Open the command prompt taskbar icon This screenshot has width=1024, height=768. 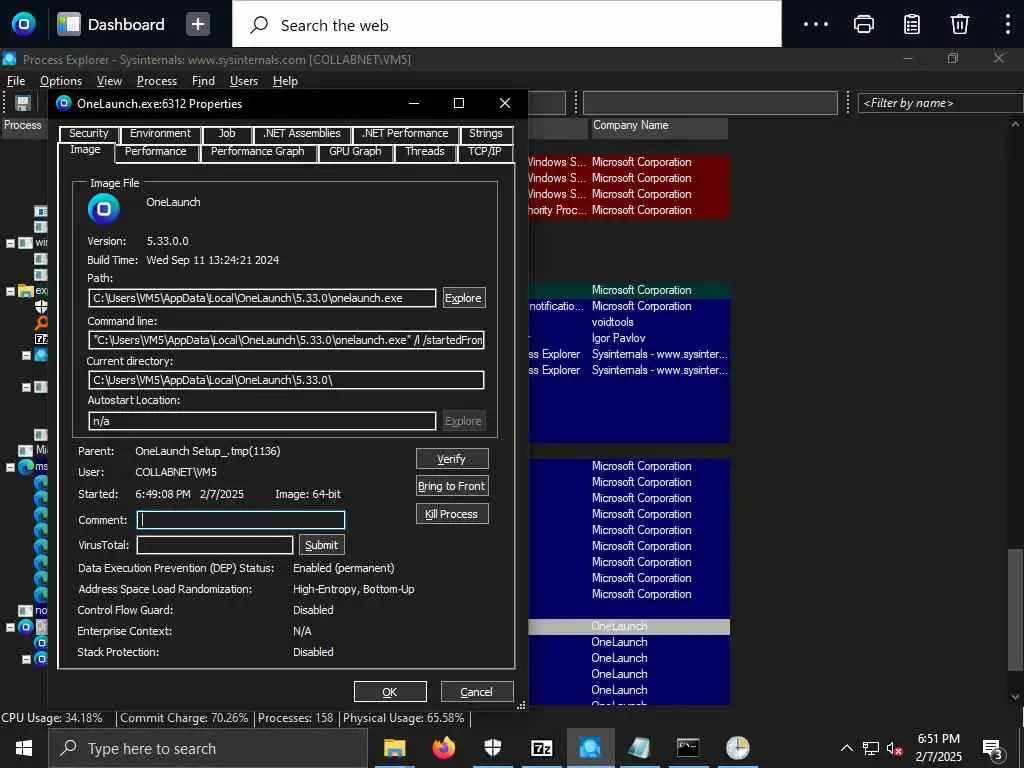click(688, 748)
